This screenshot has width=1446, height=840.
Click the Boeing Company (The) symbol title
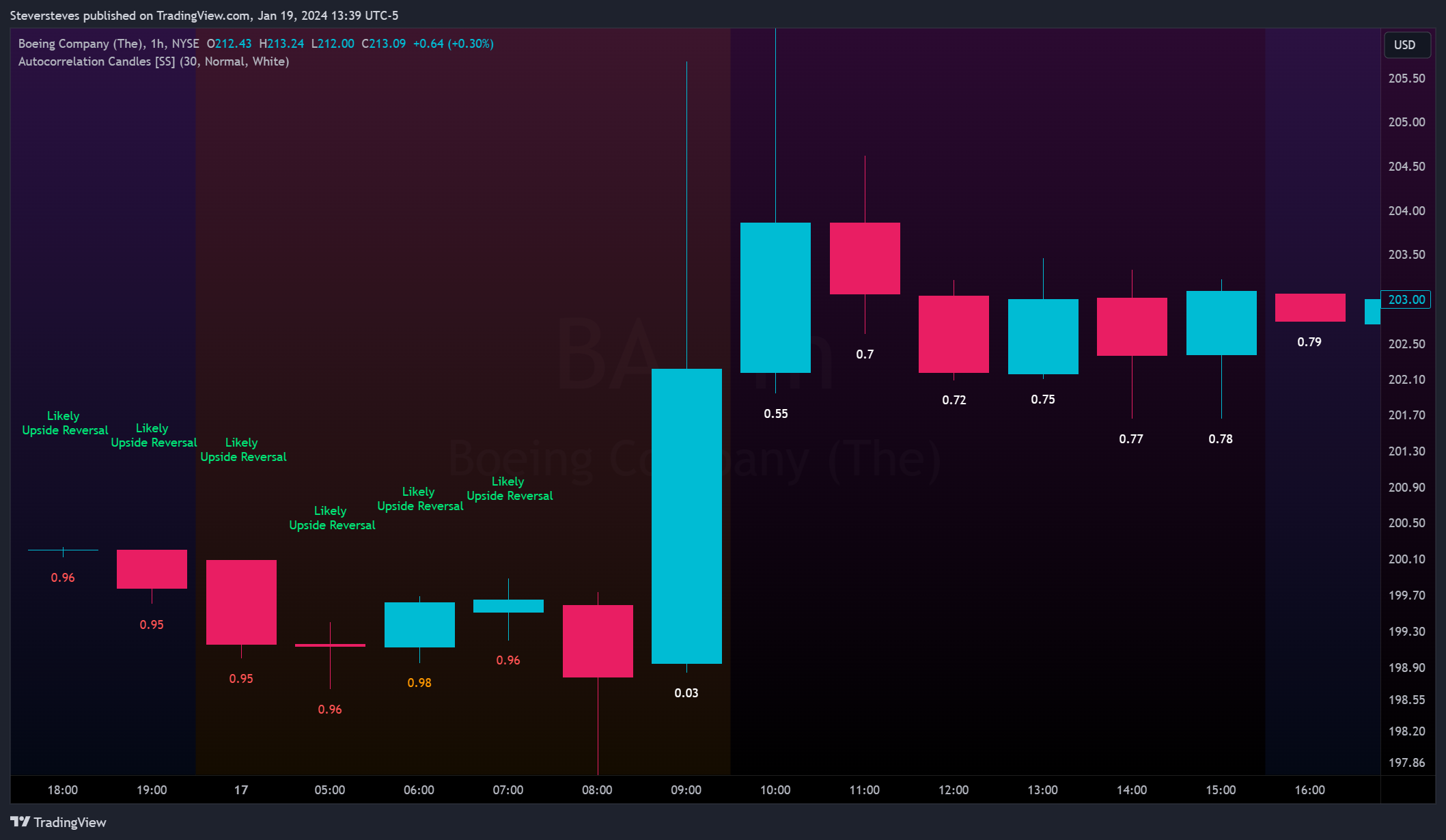click(81, 44)
